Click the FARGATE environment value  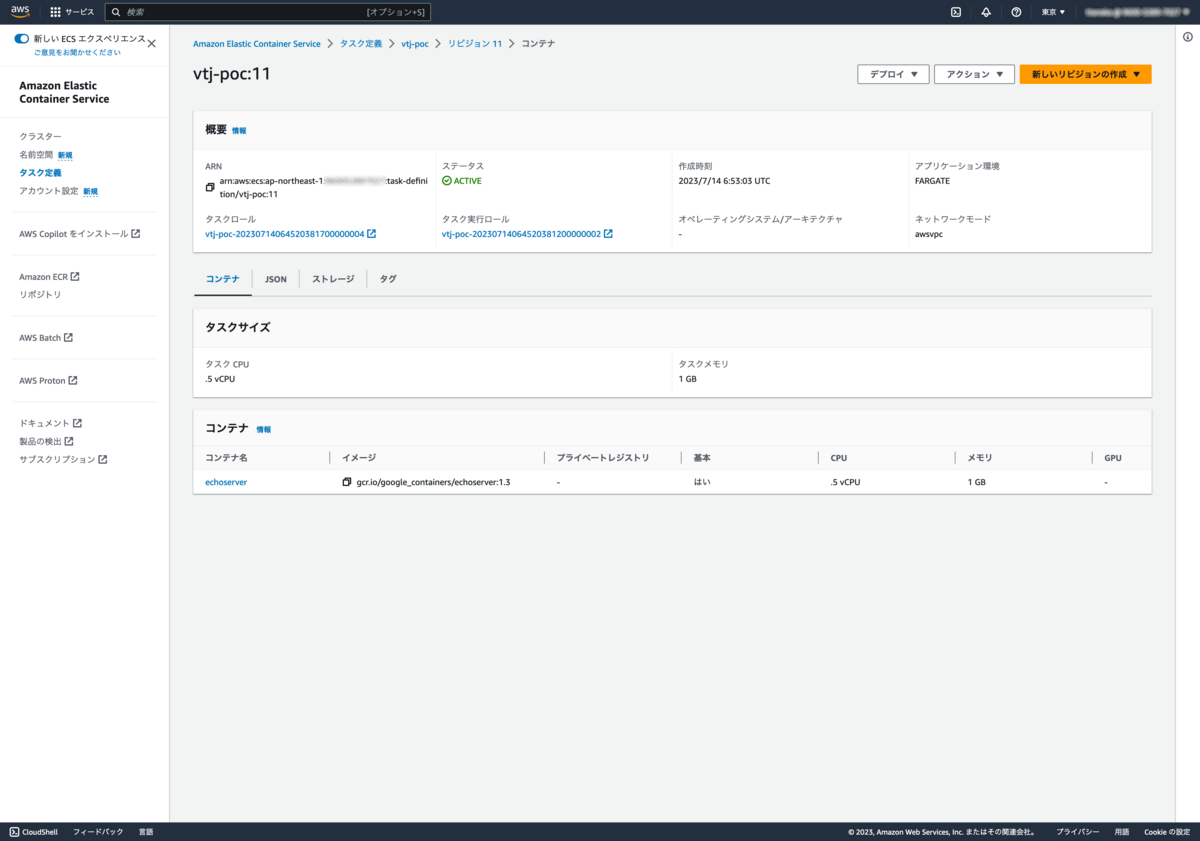point(932,181)
